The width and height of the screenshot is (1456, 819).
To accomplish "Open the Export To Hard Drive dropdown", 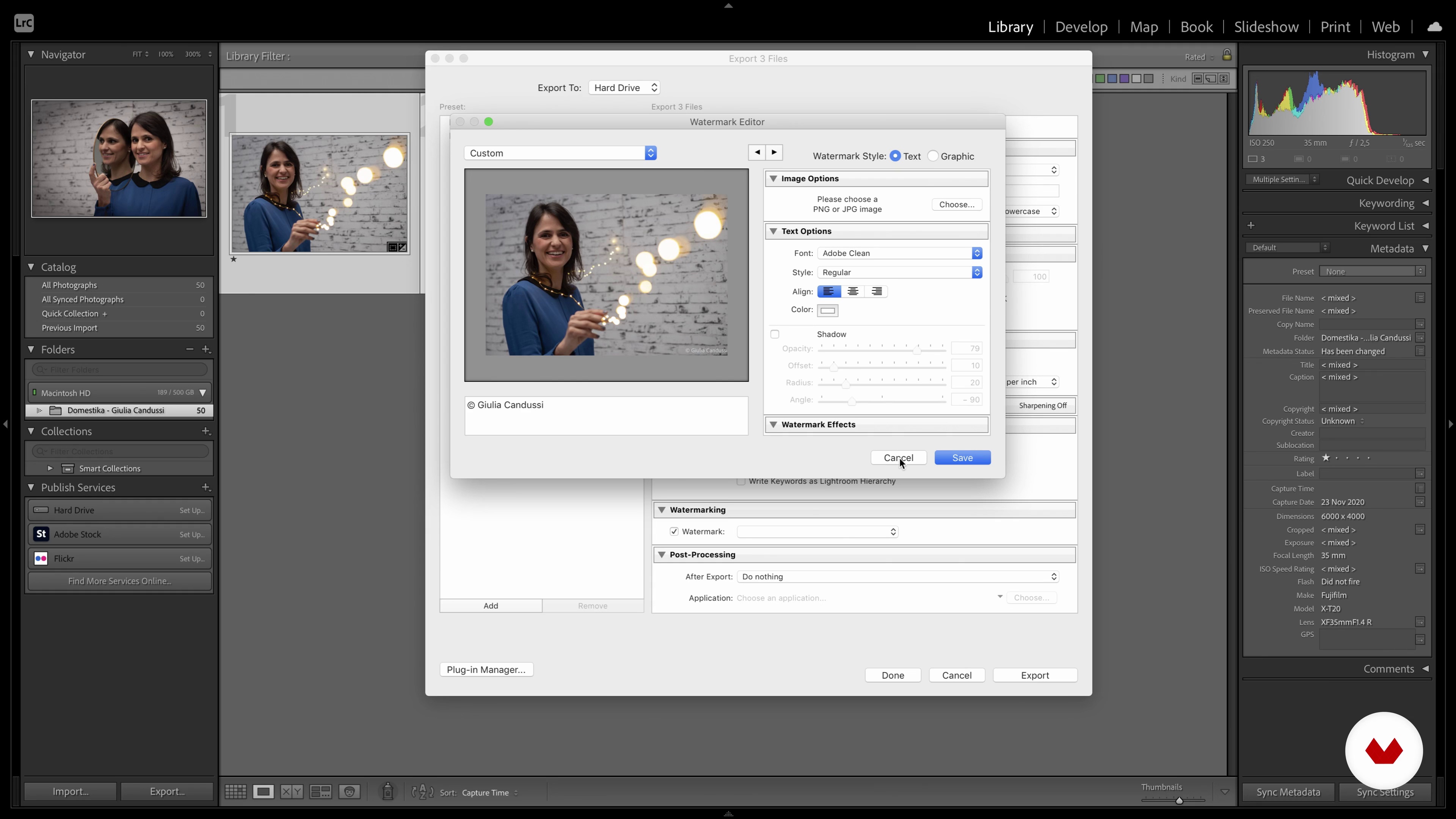I will tap(624, 88).
